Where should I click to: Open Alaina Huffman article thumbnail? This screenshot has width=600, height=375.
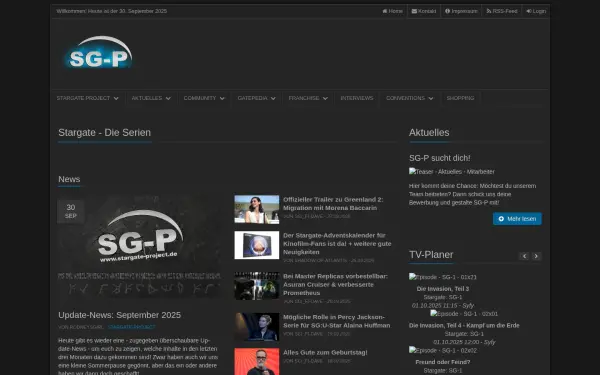[257, 327]
